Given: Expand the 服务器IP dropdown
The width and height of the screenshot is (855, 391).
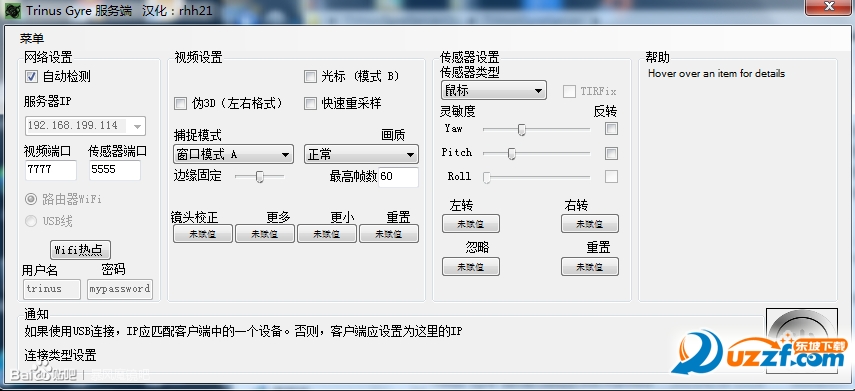Looking at the screenshot, I should coord(137,126).
